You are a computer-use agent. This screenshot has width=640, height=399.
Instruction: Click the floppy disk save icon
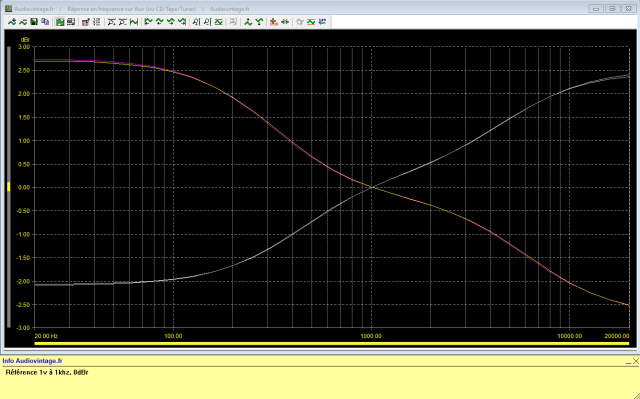click(x=34, y=22)
